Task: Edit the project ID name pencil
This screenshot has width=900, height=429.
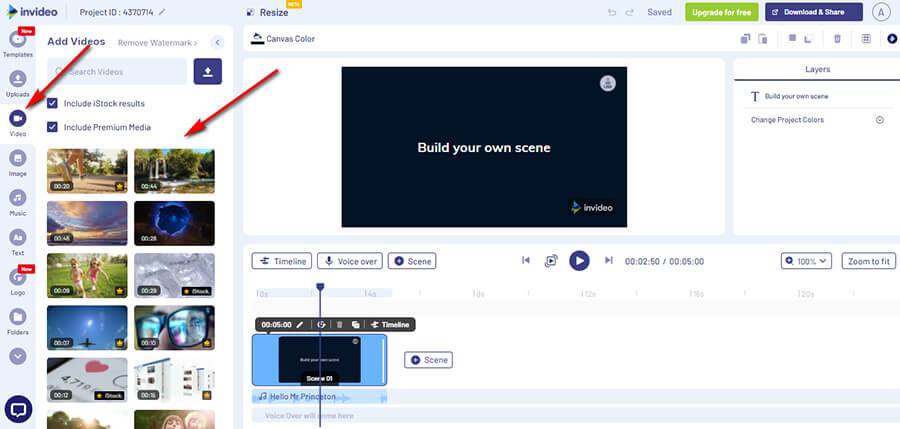Action: coord(162,13)
